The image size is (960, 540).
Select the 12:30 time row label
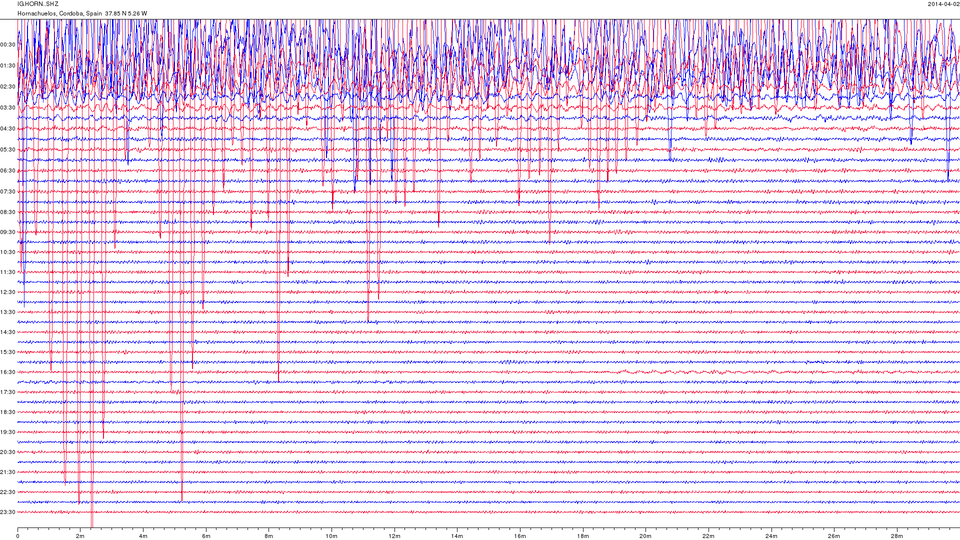[x=8, y=292]
